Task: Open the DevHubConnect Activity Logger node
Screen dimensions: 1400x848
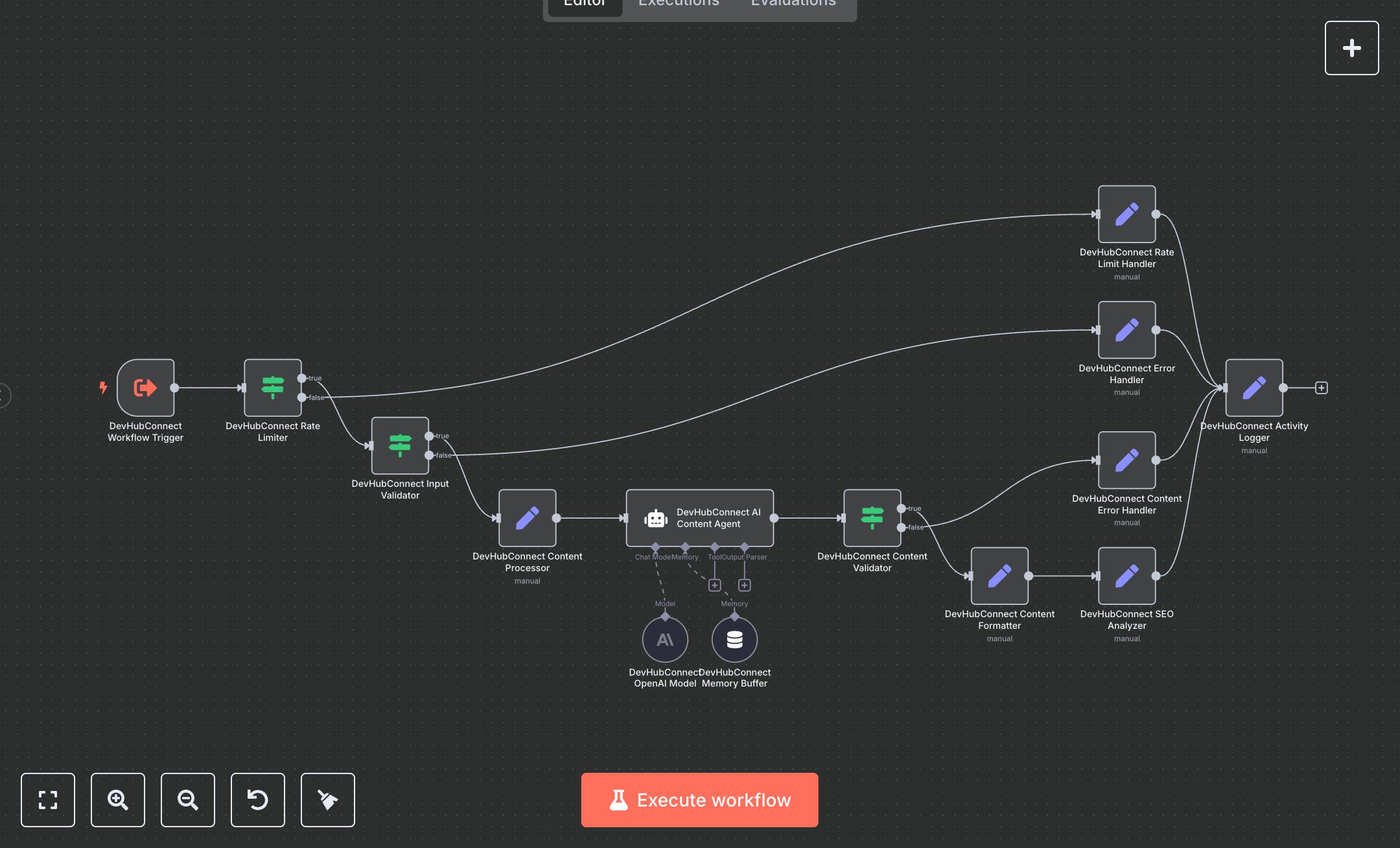Action: tap(1254, 388)
